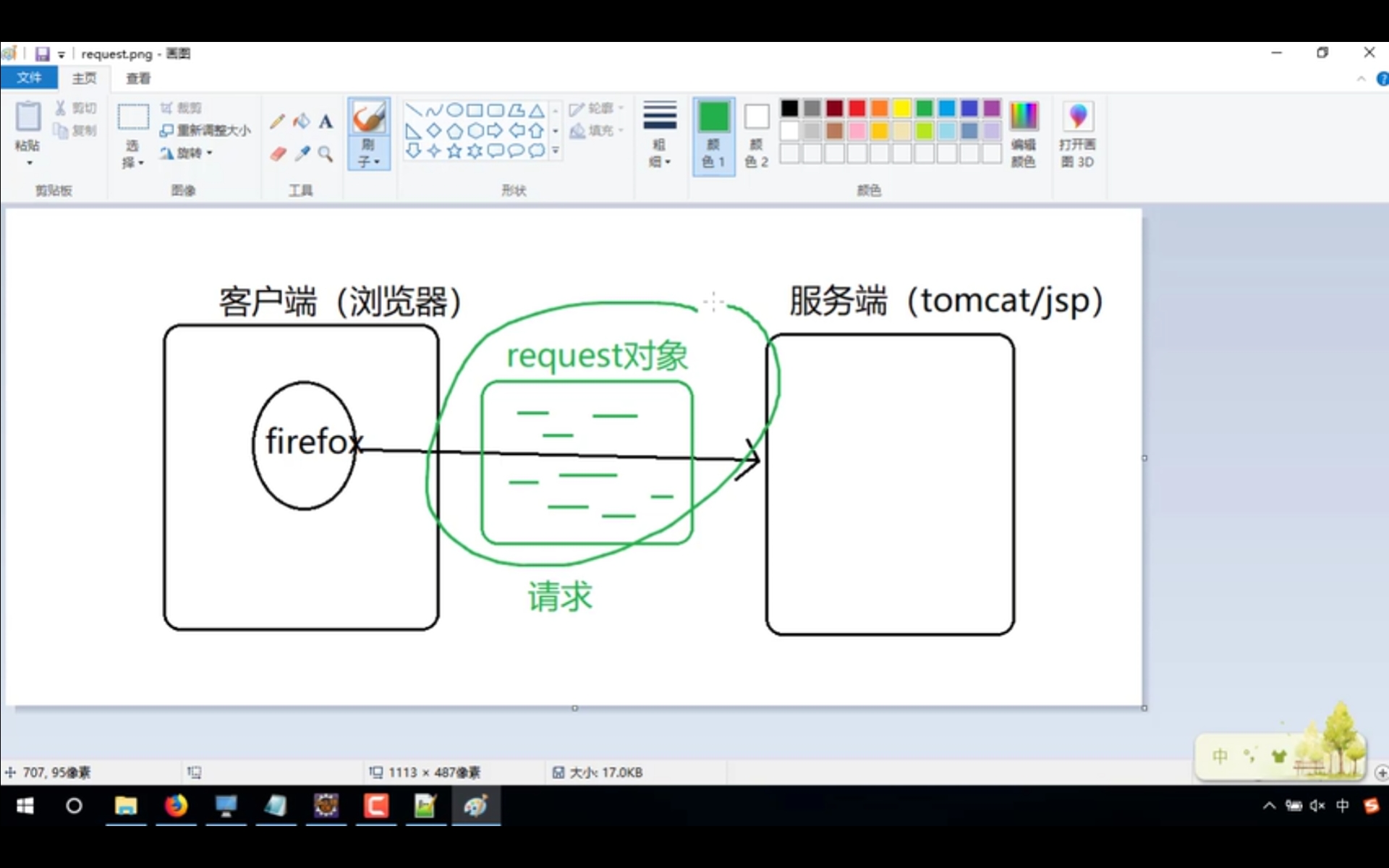1389x868 pixels.
Task: Open Firefox from the taskbar
Action: pyautogui.click(x=176, y=806)
